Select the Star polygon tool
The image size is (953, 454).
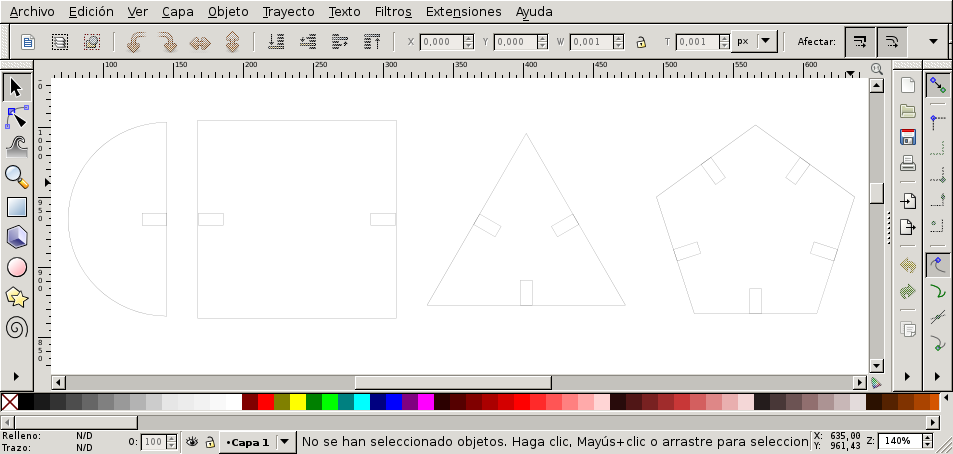[16, 298]
